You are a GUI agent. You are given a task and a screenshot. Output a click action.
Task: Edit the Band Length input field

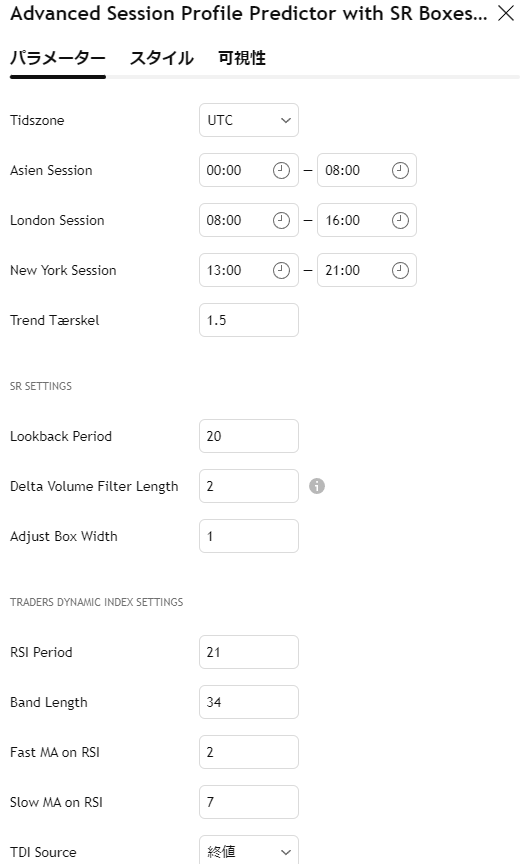pos(249,703)
